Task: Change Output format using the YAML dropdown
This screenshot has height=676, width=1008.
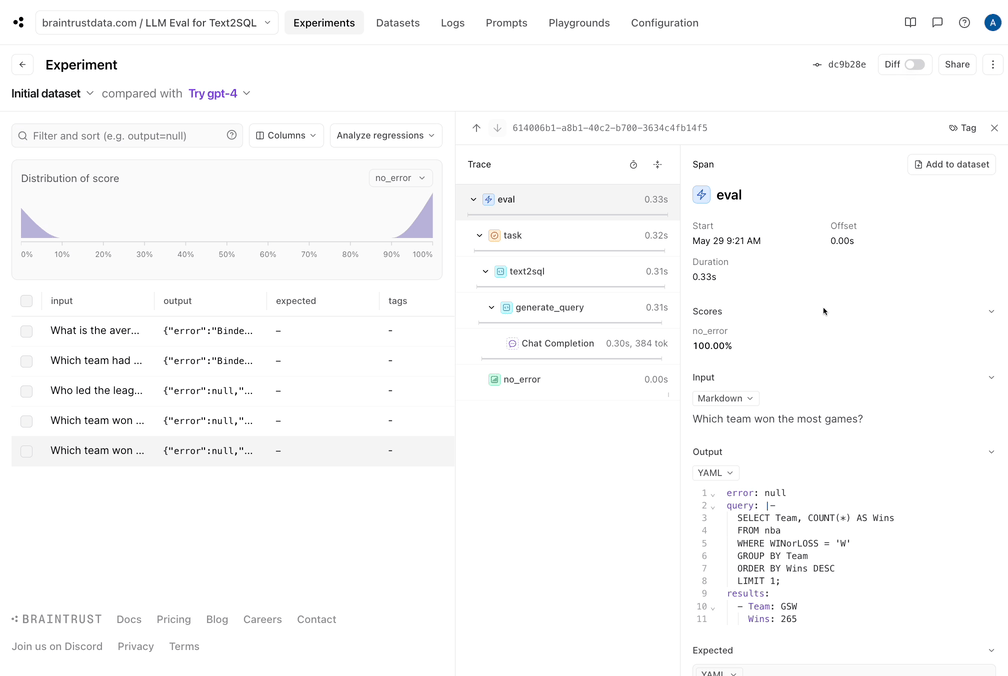Action: [715, 472]
